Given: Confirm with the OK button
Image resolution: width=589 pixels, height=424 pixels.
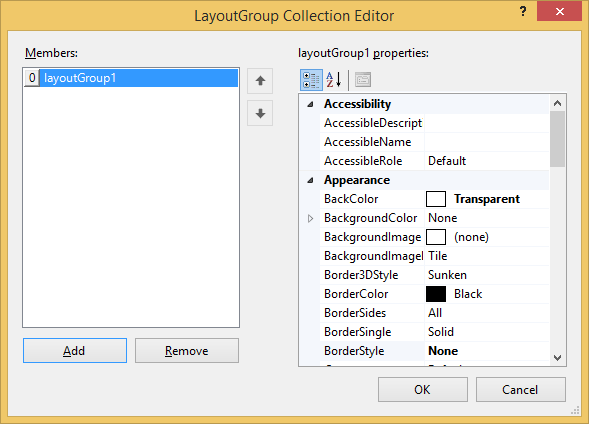Looking at the screenshot, I should (x=423, y=389).
